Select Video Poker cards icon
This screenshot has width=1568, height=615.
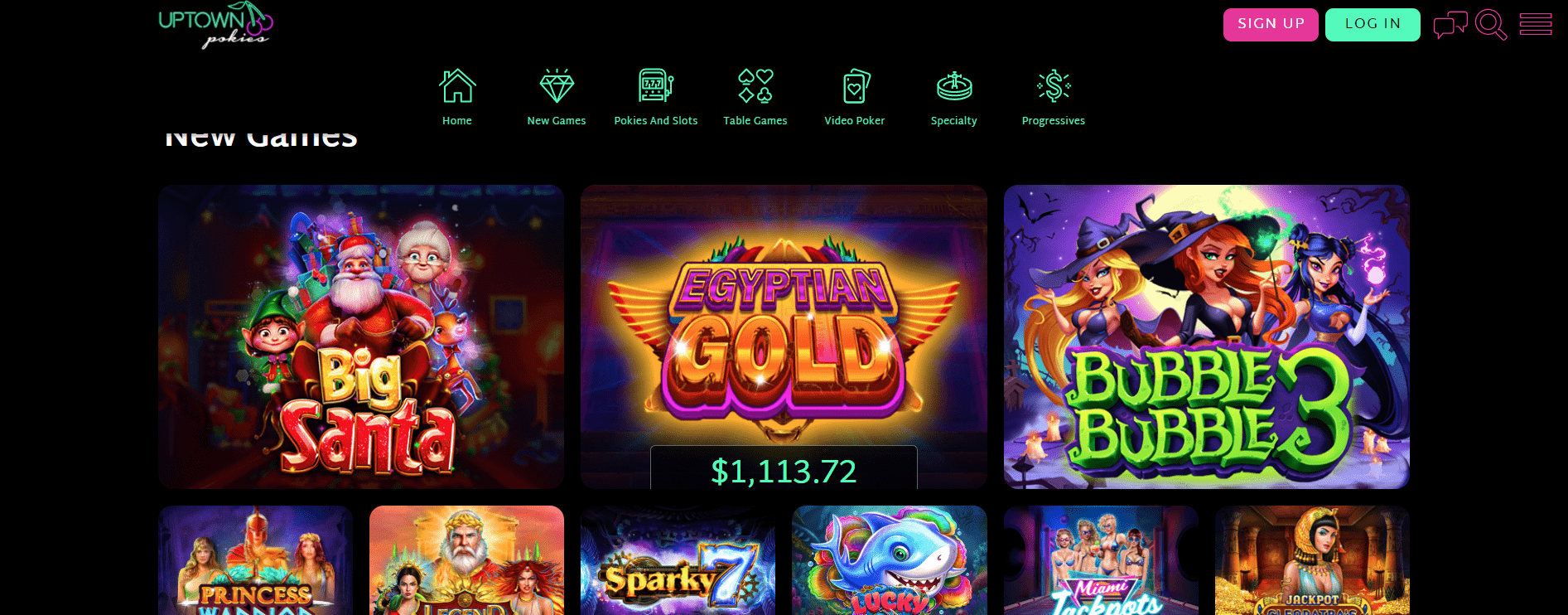[x=855, y=85]
